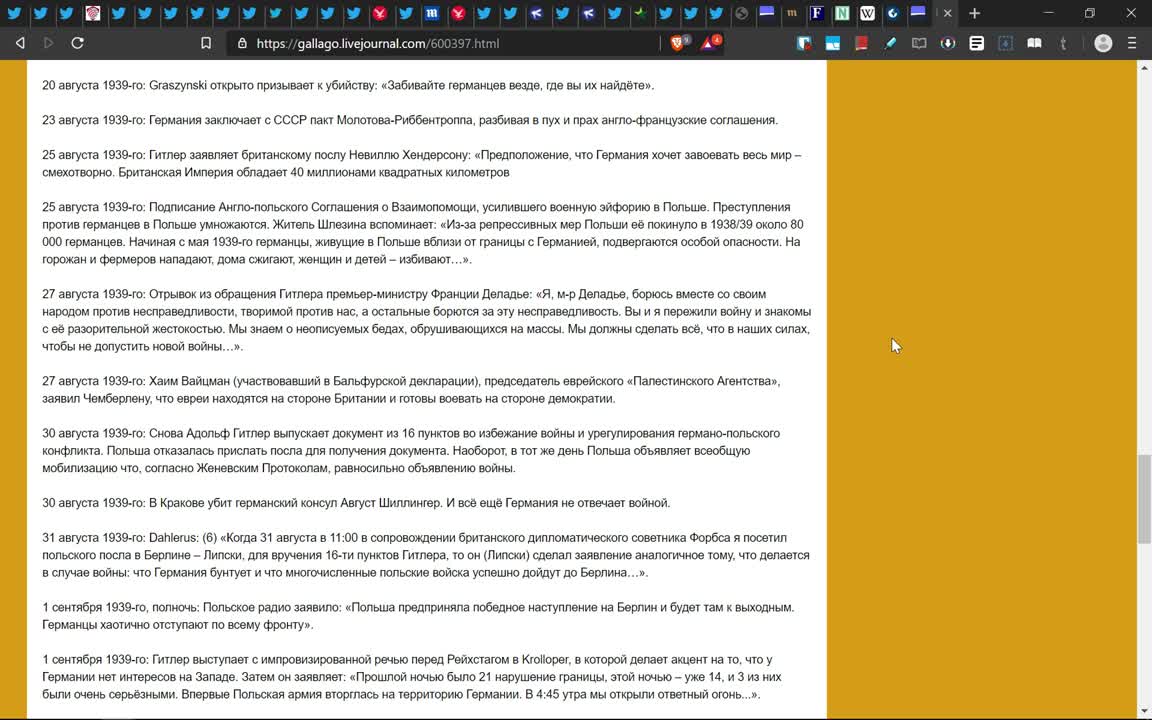The height and width of the screenshot is (720, 1152).
Task: Switch to the blue swirl icon tab
Action: click(893, 13)
